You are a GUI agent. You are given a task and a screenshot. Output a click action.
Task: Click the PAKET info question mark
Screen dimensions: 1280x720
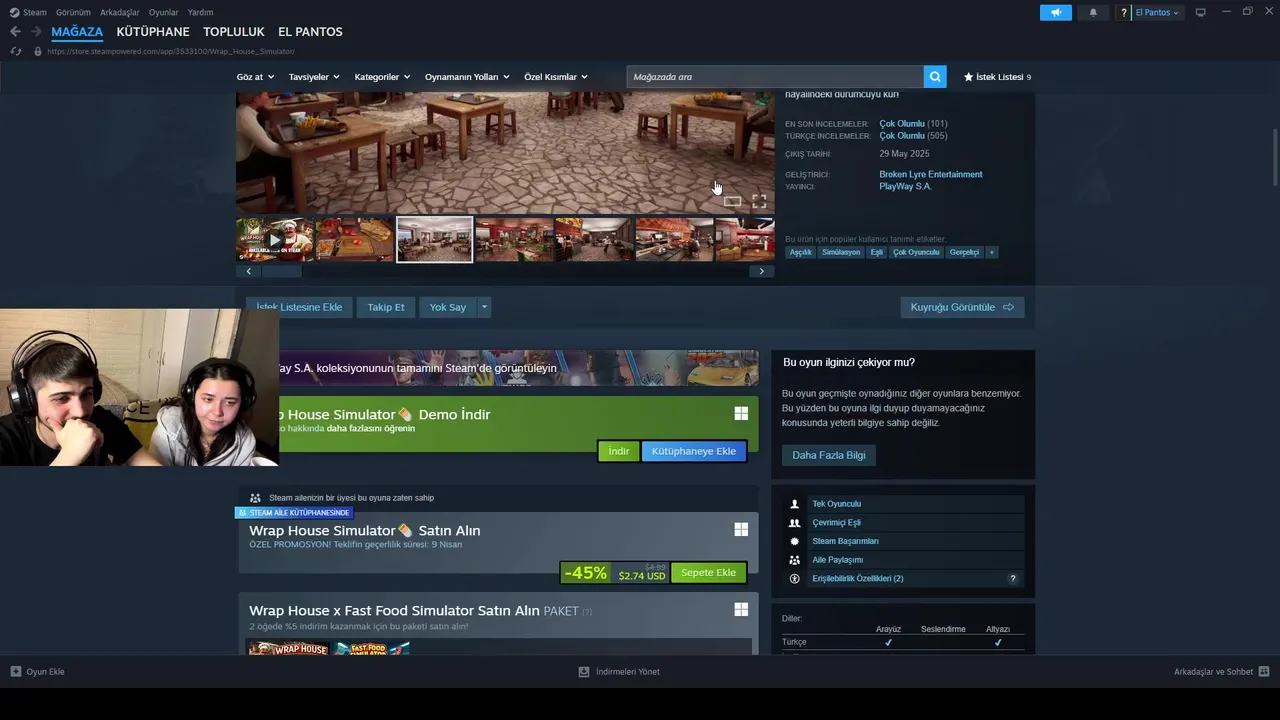point(587,611)
